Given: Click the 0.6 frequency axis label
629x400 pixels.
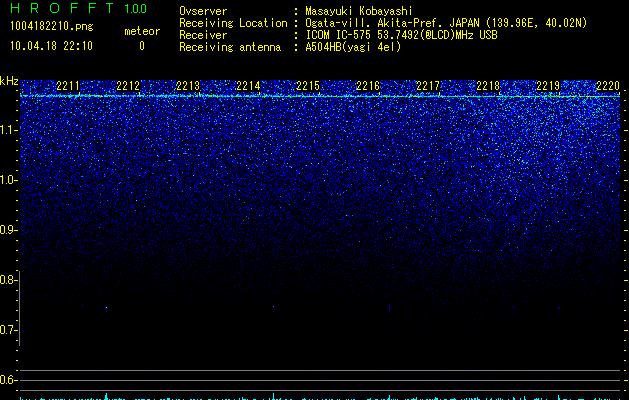Looking at the screenshot, I should point(8,380).
